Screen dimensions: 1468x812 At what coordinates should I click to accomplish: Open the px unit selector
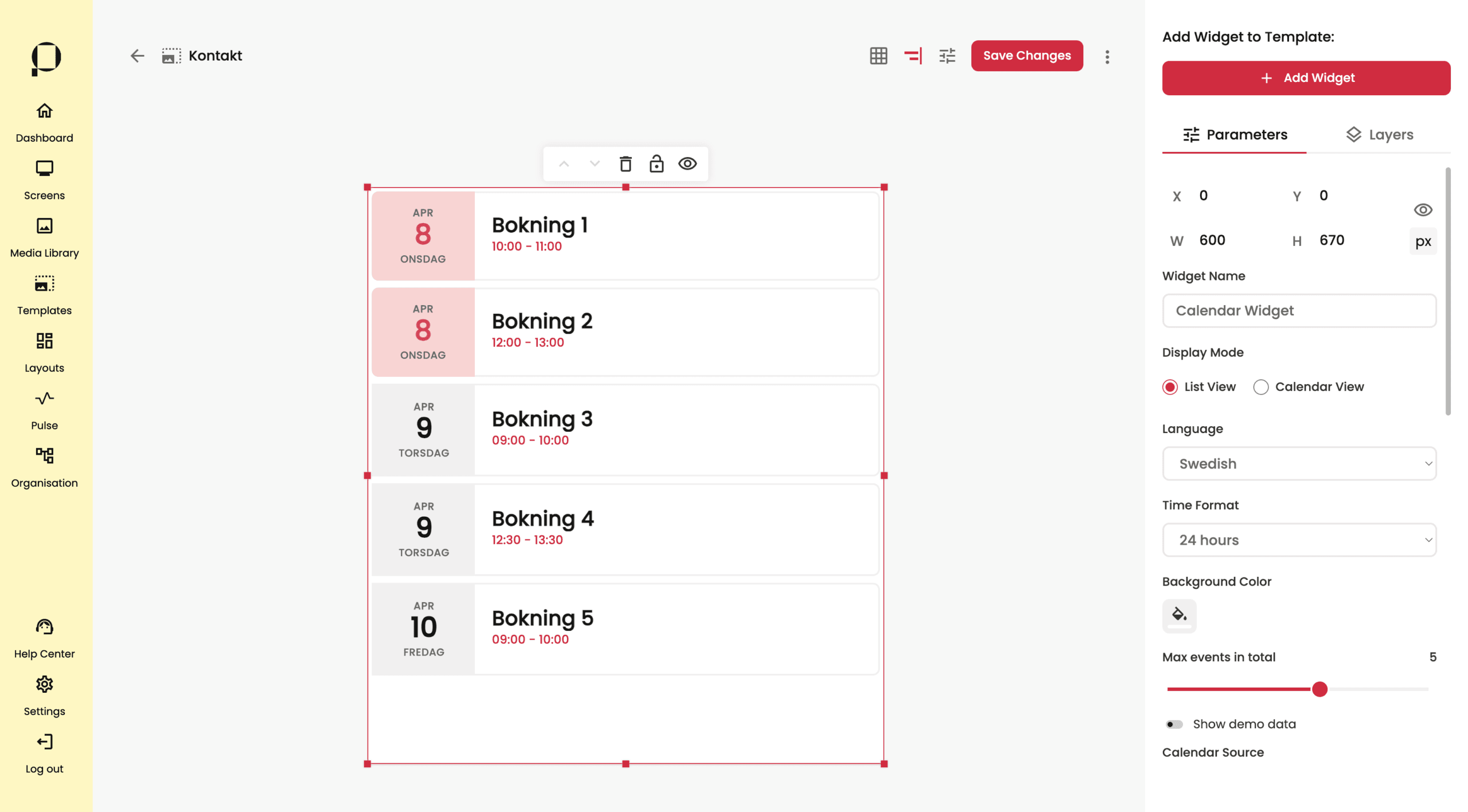pos(1423,241)
